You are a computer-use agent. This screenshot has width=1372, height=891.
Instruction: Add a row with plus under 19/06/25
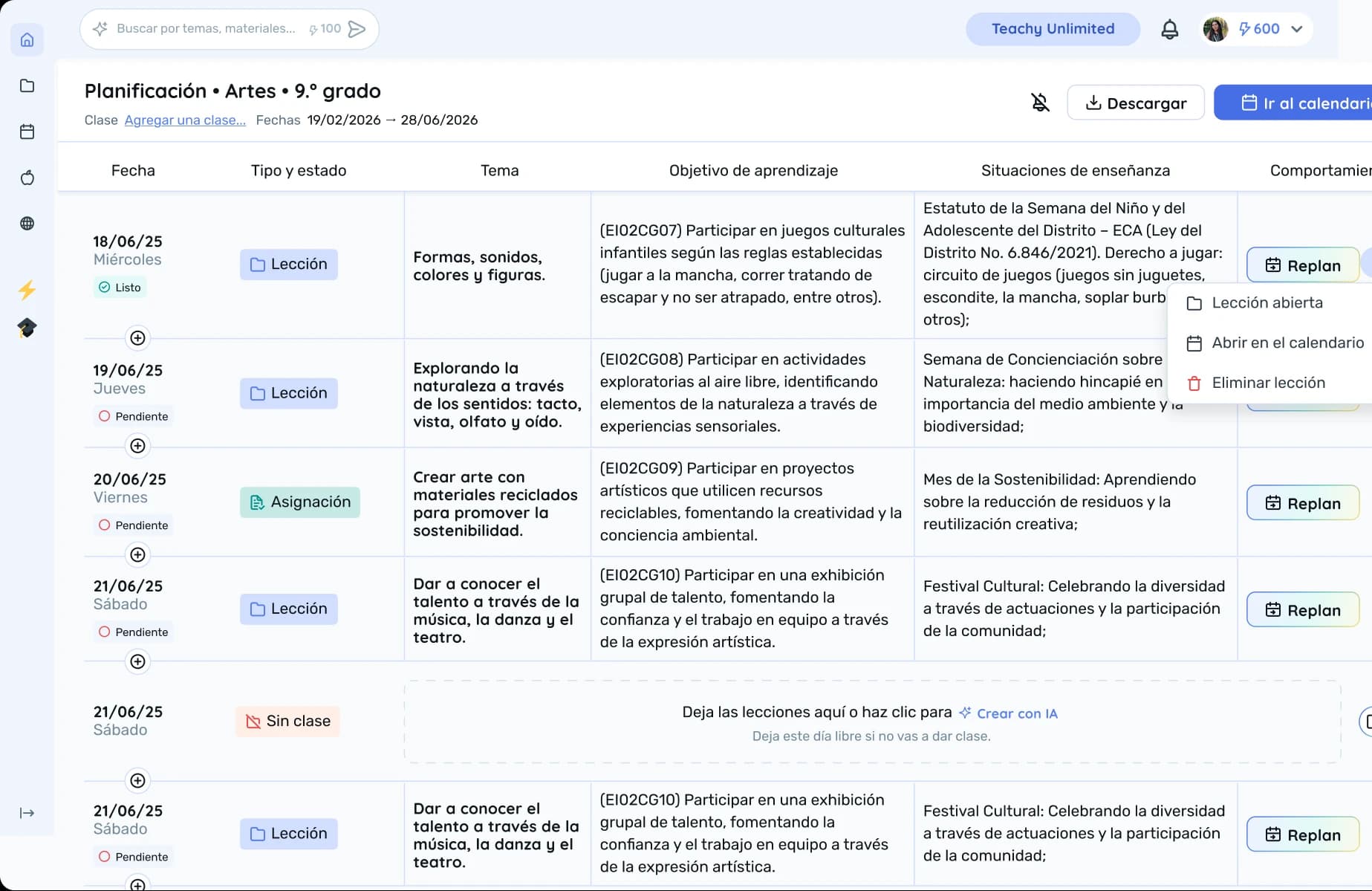[137, 446]
